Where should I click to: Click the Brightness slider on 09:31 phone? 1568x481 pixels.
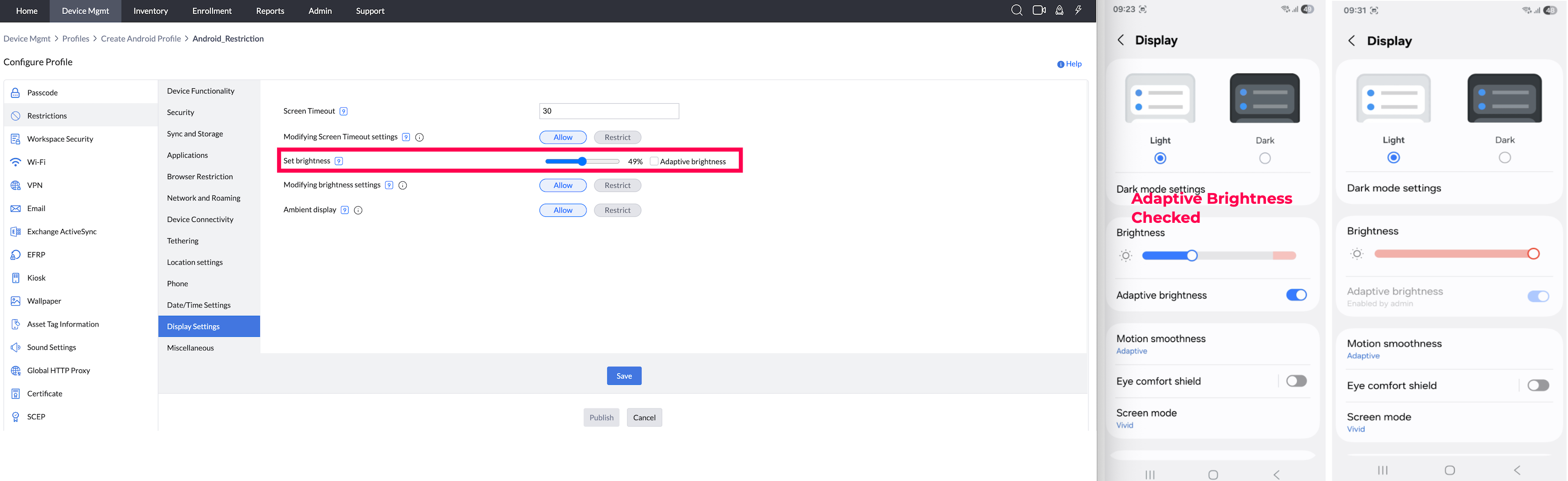coord(1456,254)
